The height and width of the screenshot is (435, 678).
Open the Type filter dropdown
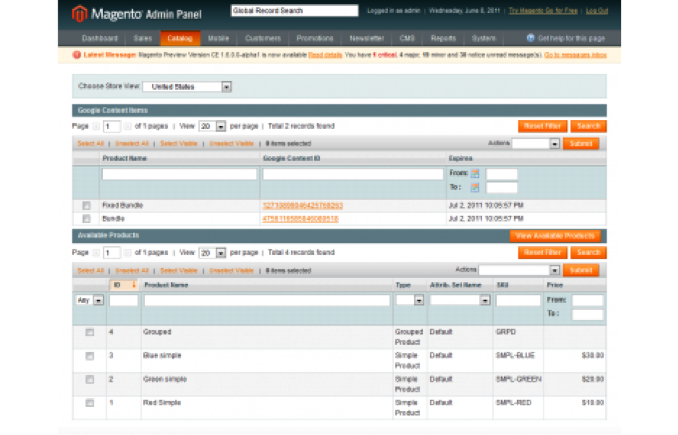point(410,300)
